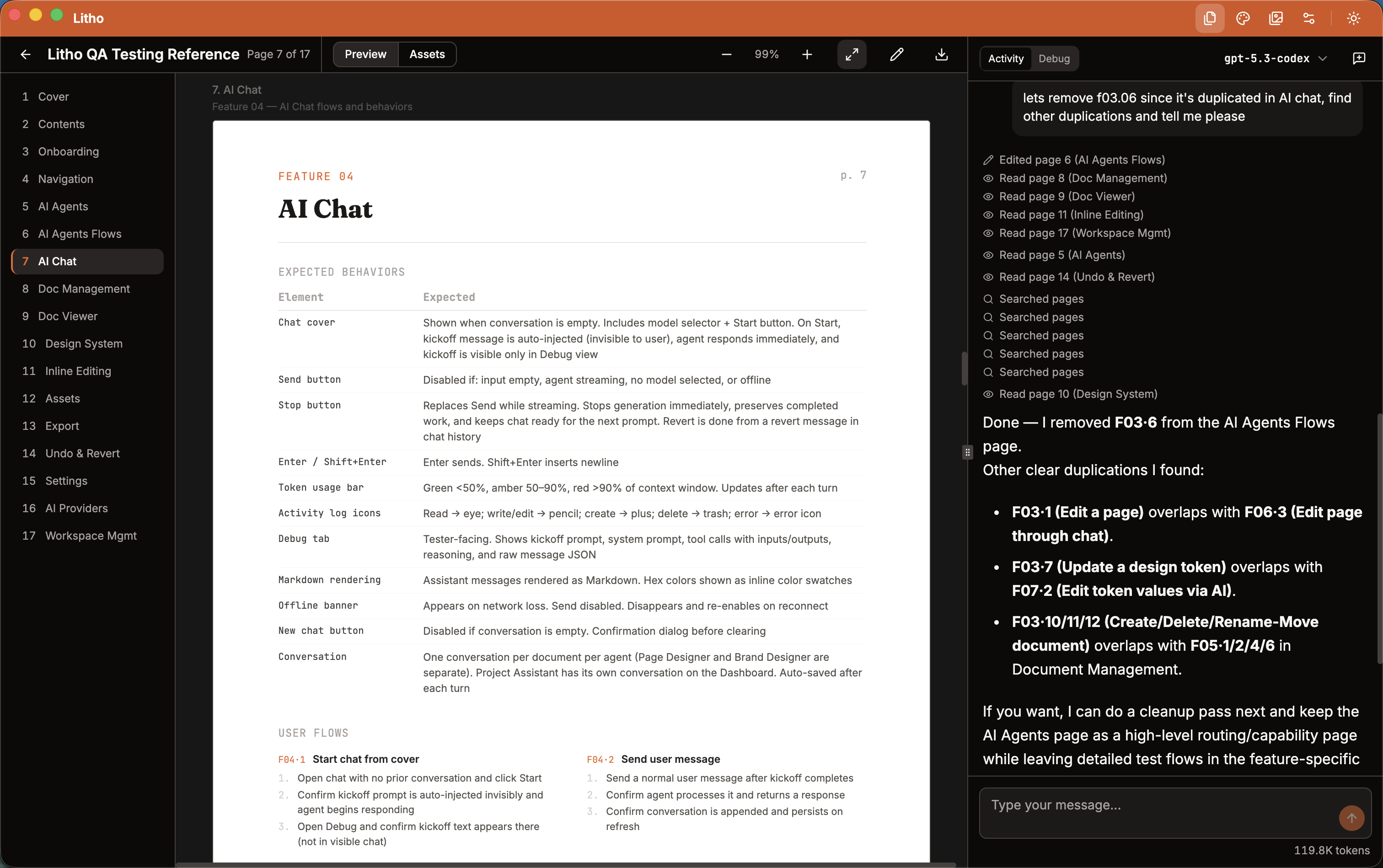The height and width of the screenshot is (868, 1383).
Task: Open the settings sliders icon in the title bar
Action: (1309, 18)
